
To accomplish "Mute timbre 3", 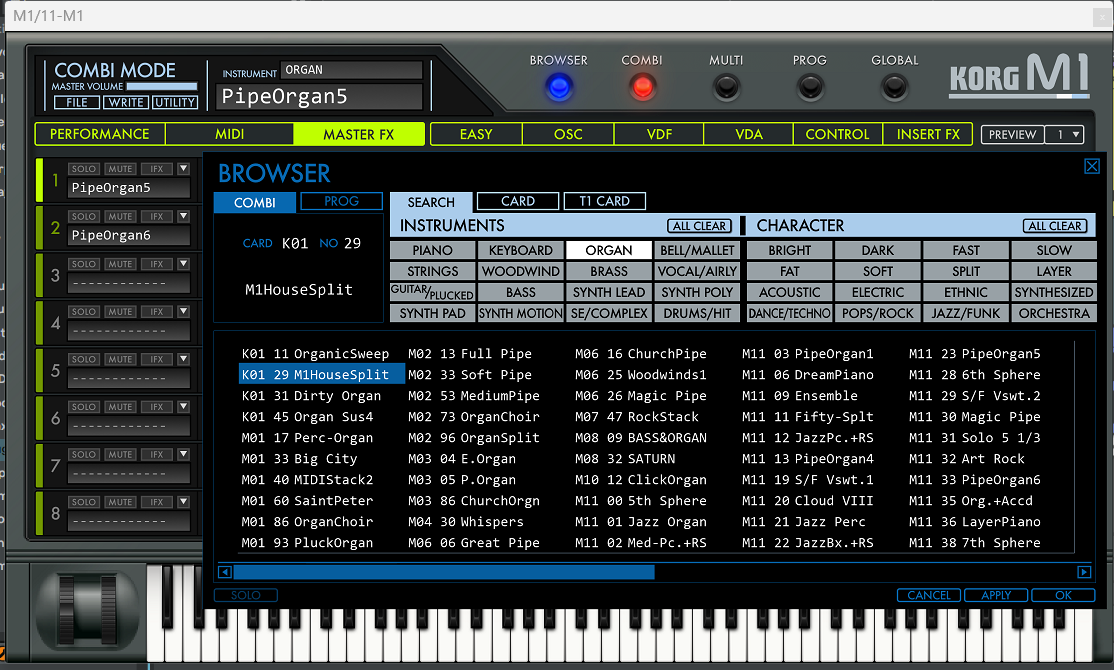I will 120,264.
